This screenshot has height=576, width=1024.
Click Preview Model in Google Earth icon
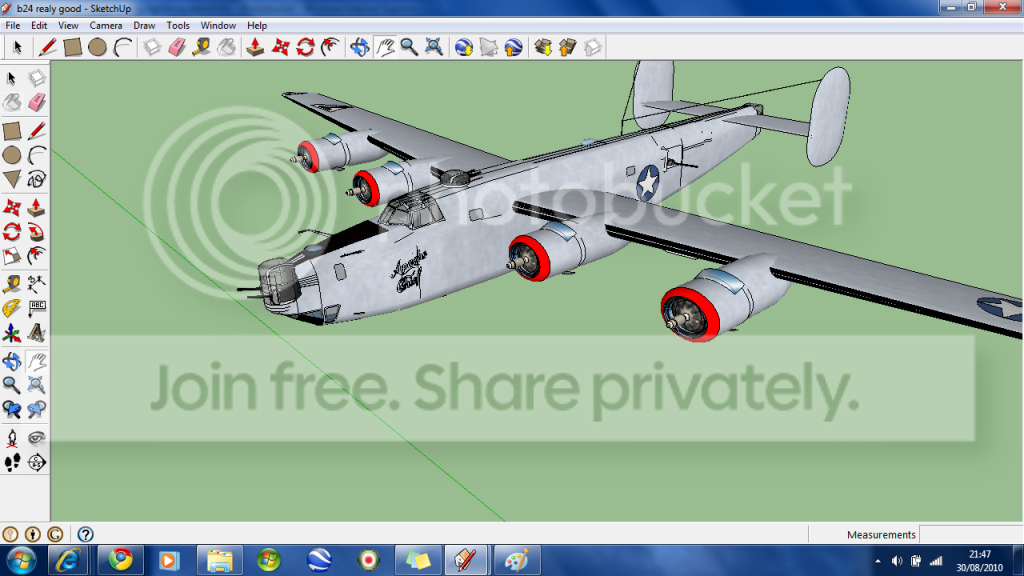tap(513, 47)
